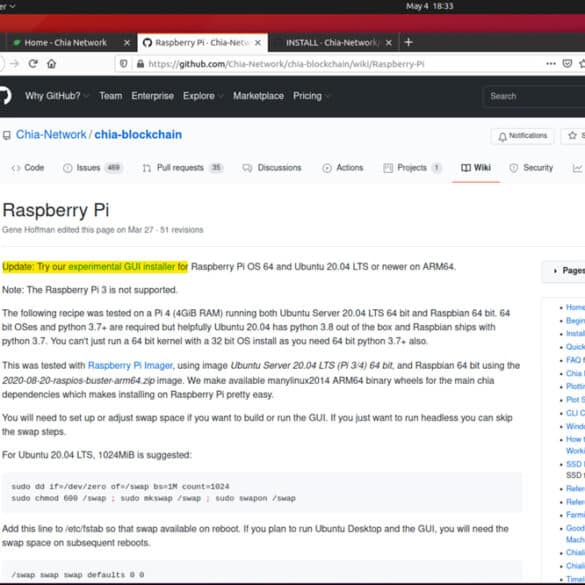Reload the current page

[33, 64]
